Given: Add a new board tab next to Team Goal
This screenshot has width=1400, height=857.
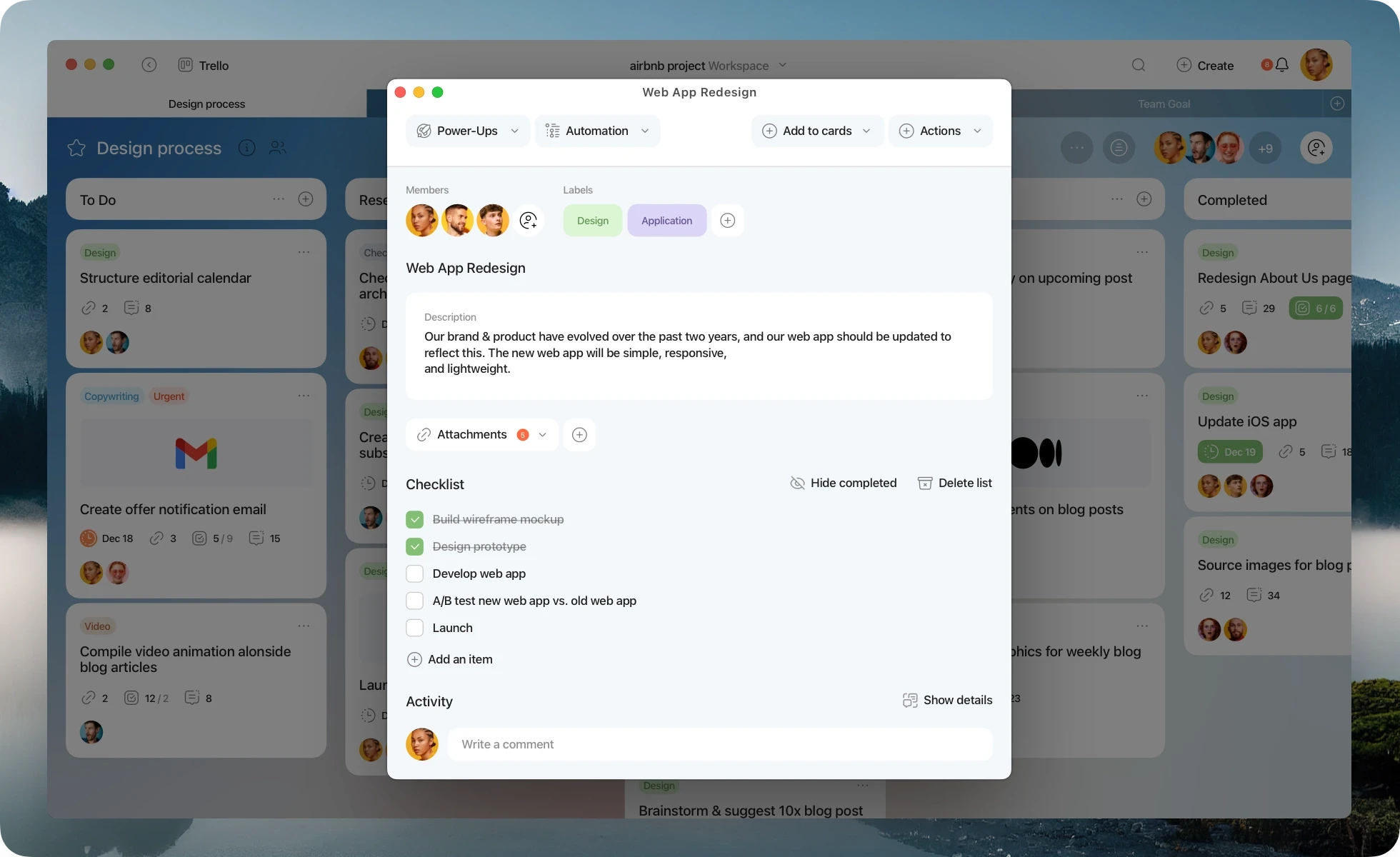Looking at the screenshot, I should [x=1337, y=104].
